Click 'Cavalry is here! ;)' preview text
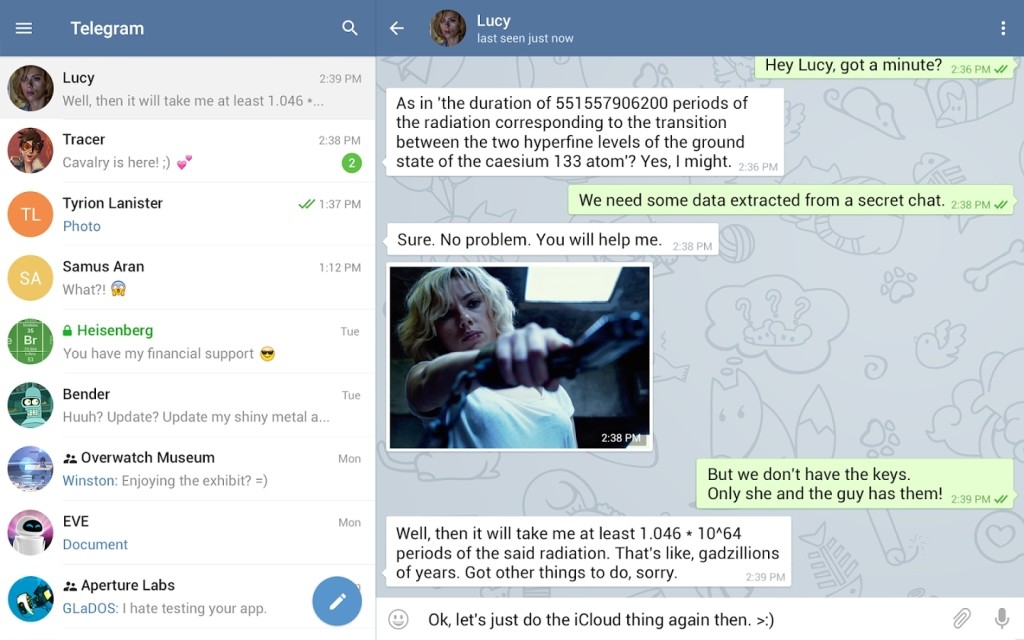1024x640 pixels. (116, 163)
